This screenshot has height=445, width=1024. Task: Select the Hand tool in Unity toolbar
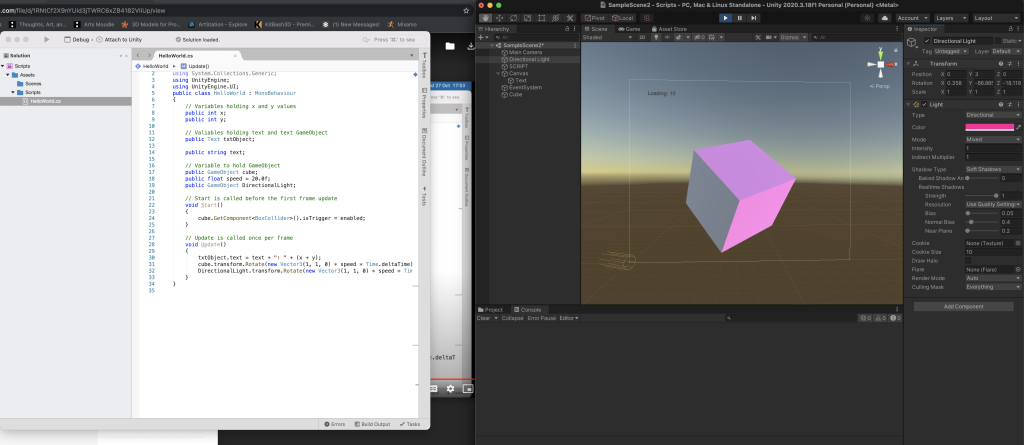click(x=485, y=18)
